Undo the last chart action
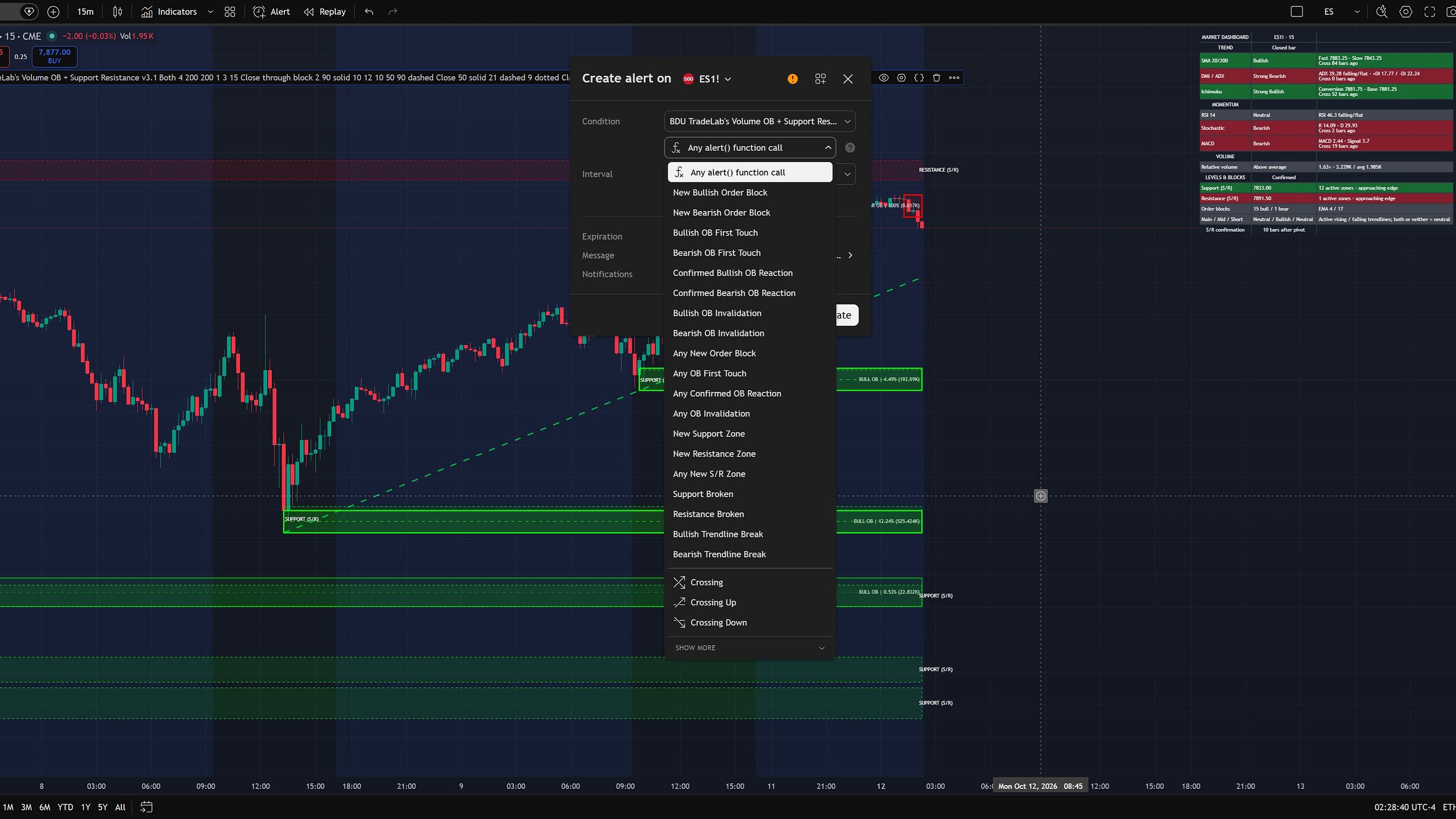The height and width of the screenshot is (819, 1456). 369,11
